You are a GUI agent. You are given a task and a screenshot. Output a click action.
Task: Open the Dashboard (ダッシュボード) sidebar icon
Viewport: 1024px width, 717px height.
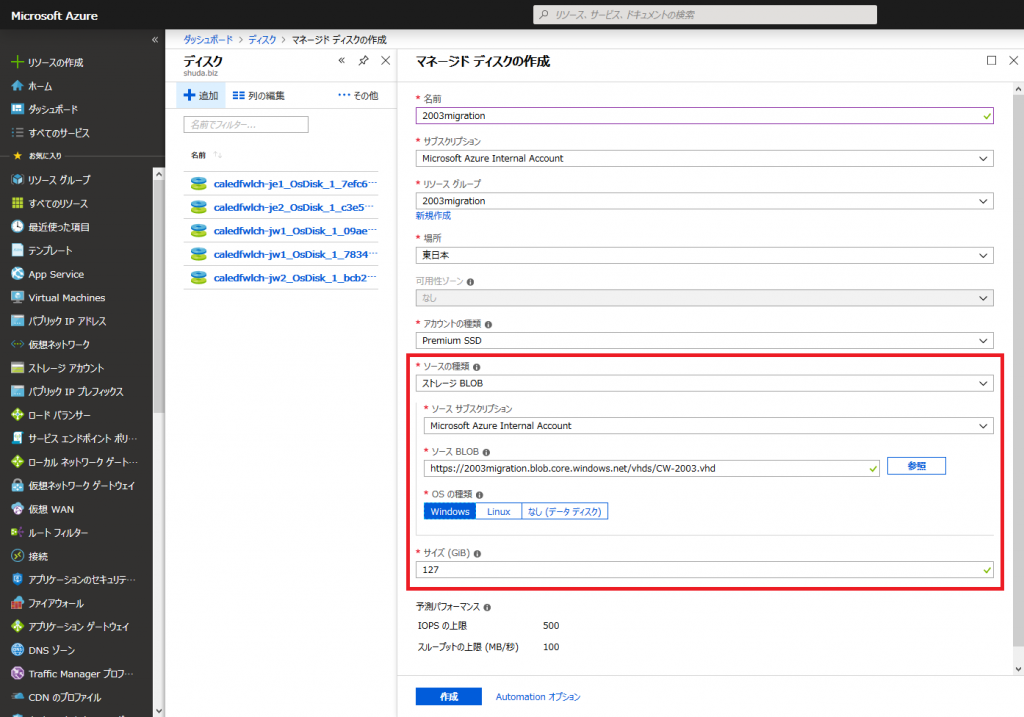18,109
